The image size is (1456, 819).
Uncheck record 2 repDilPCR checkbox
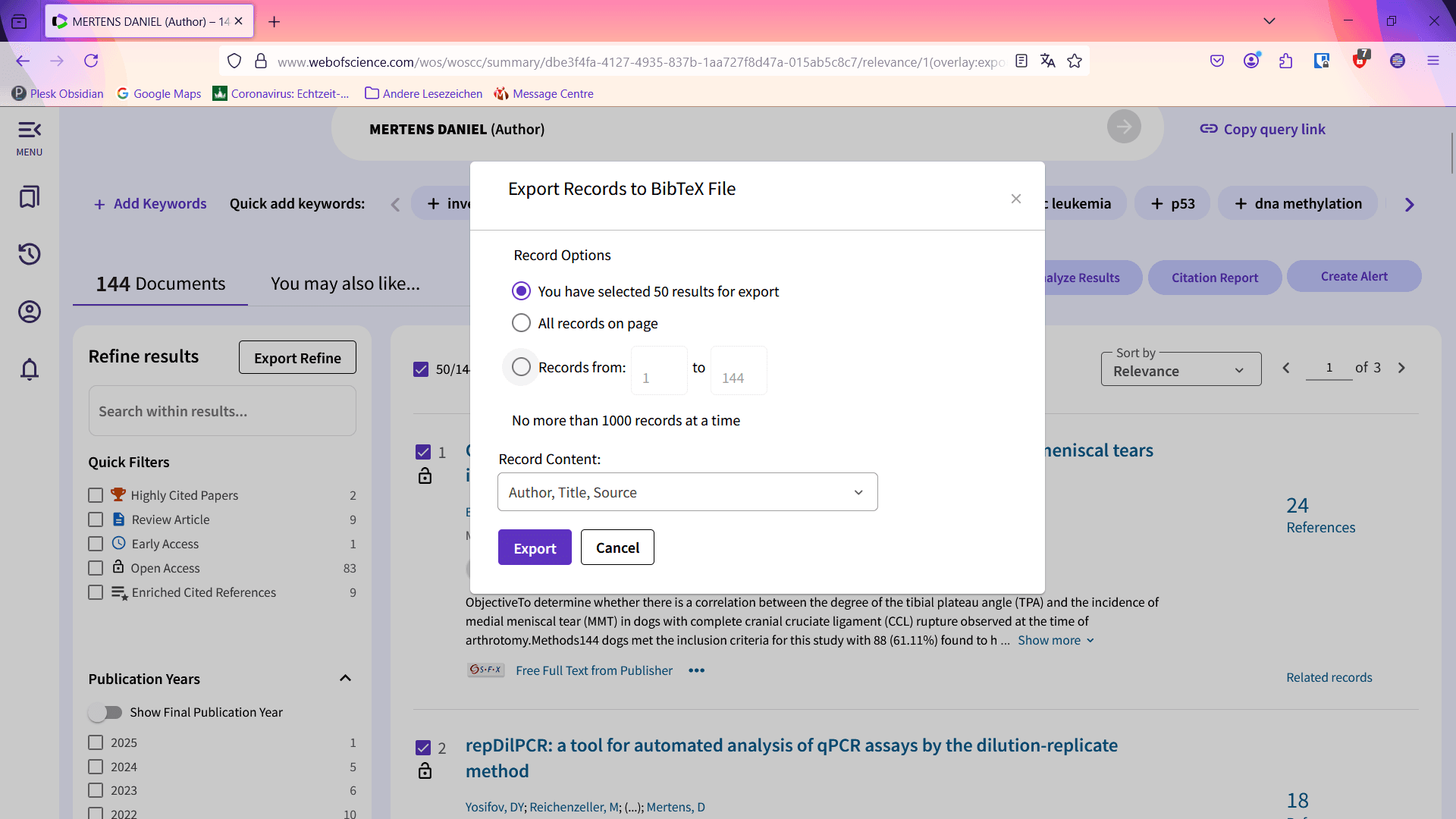(423, 748)
